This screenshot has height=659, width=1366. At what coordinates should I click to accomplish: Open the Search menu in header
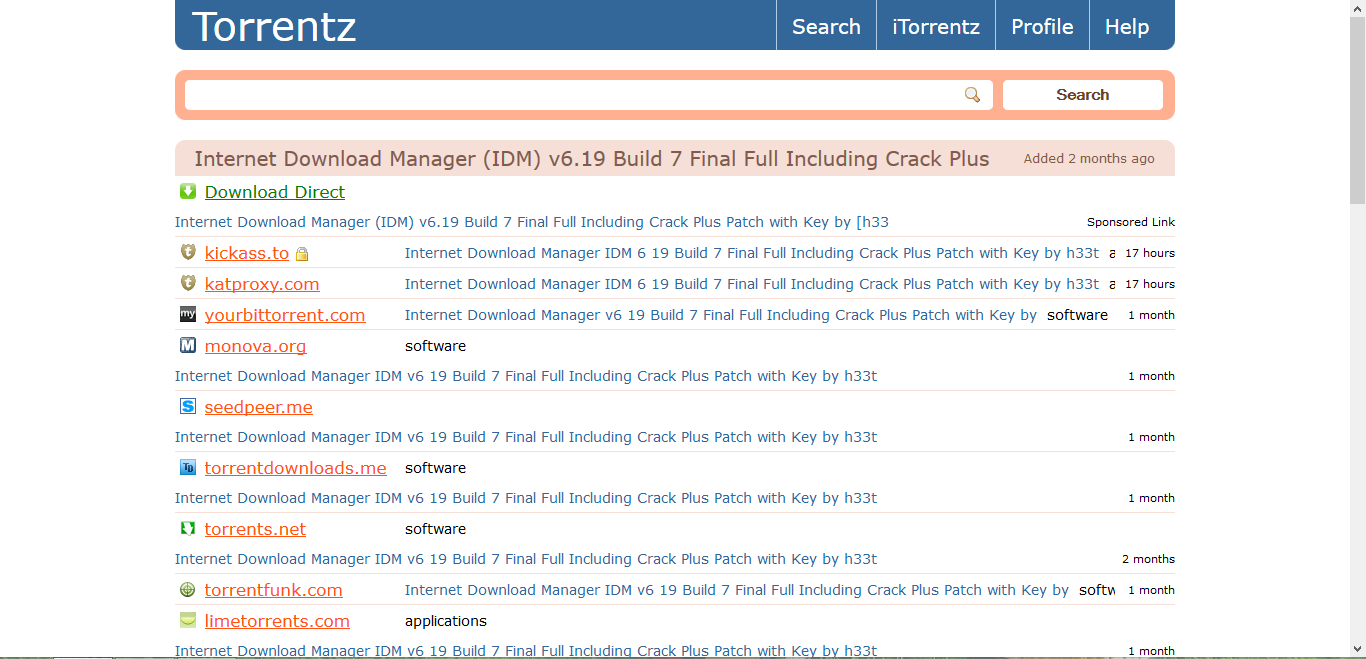pos(826,25)
